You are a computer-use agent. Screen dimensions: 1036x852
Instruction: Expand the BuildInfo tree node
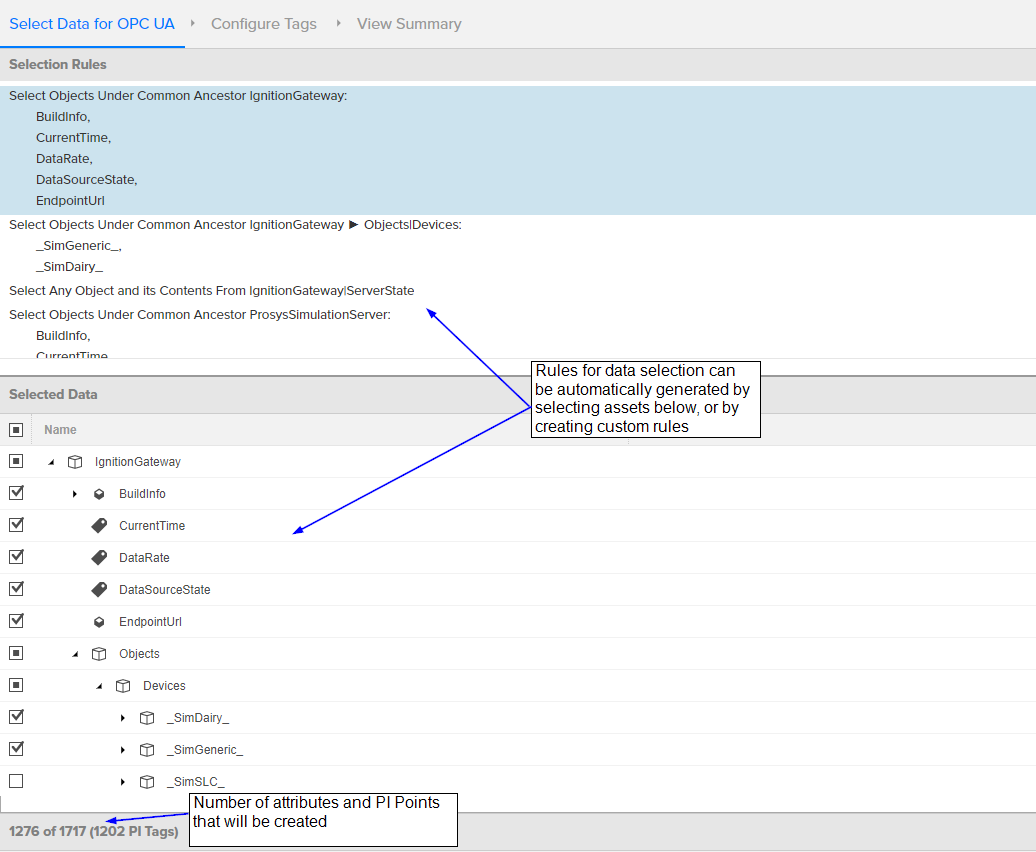pyautogui.click(x=75, y=494)
